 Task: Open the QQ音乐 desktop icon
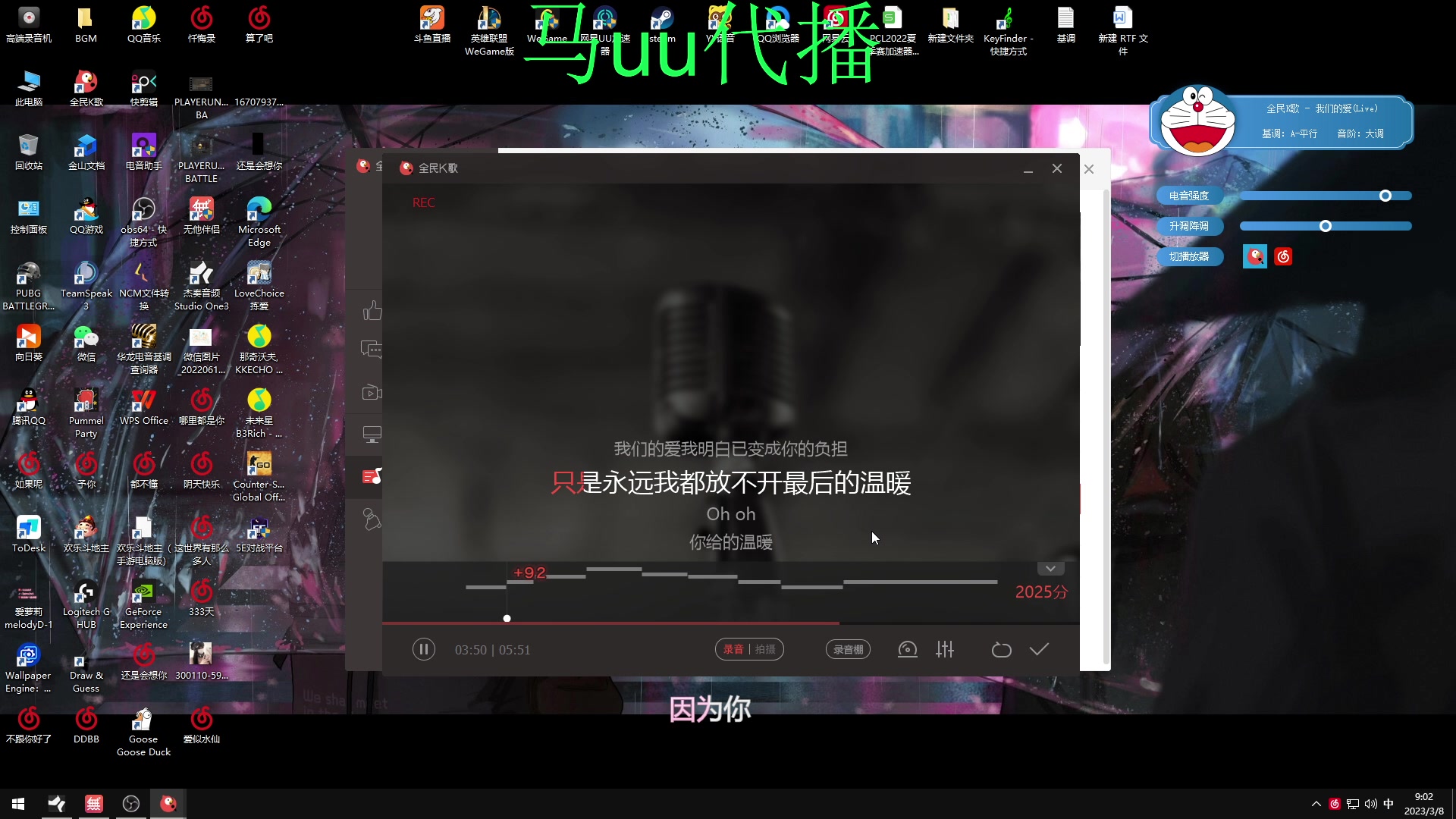(x=143, y=25)
